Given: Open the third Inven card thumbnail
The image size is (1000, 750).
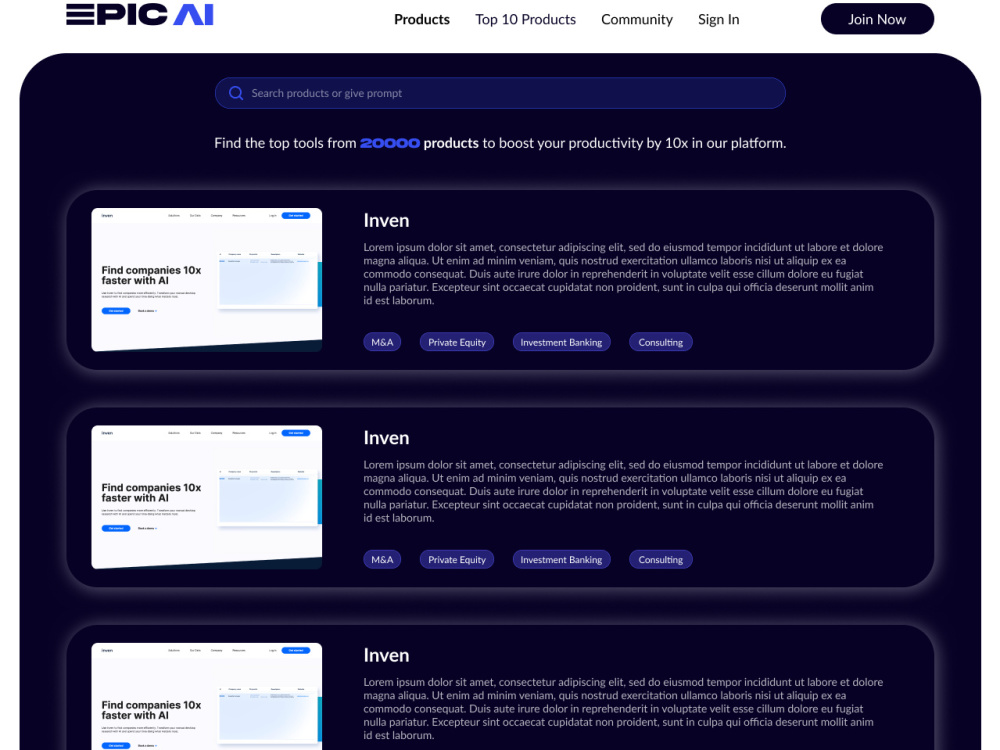Looking at the screenshot, I should click(x=207, y=696).
